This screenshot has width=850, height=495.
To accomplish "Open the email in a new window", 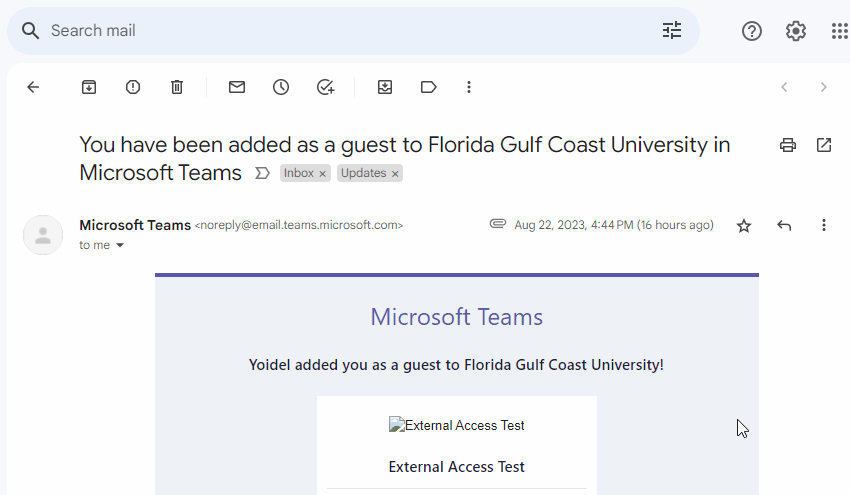I will coord(824,145).
